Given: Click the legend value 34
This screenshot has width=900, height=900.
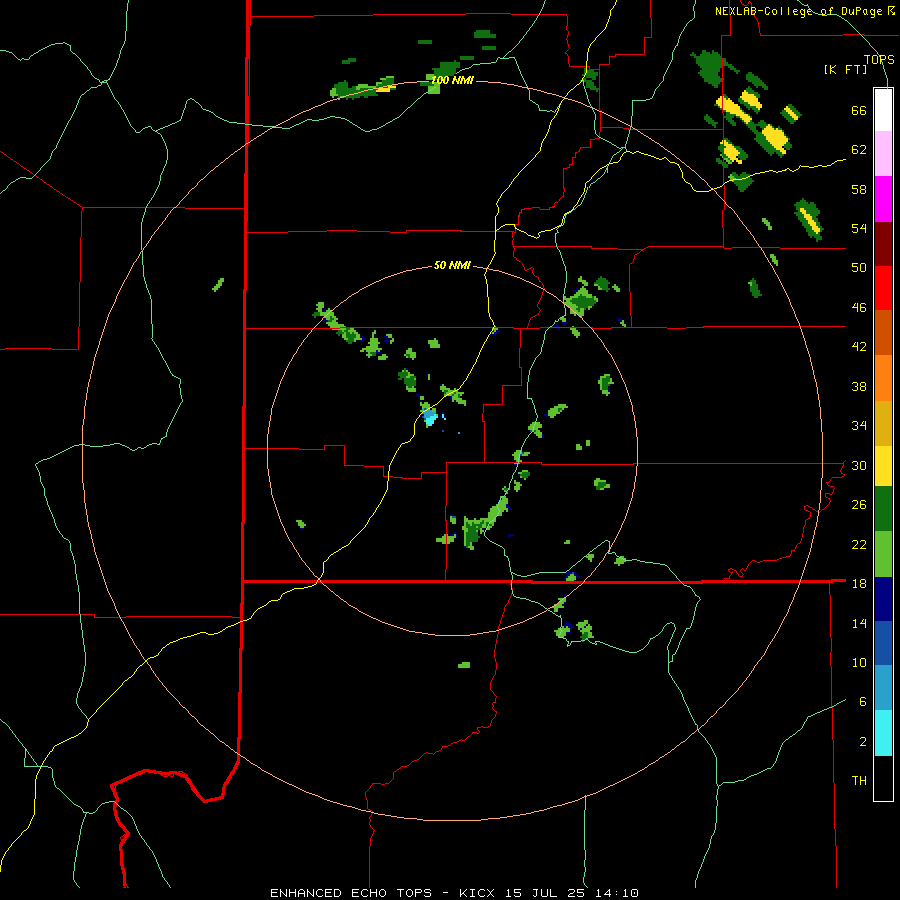Looking at the screenshot, I should [x=859, y=425].
